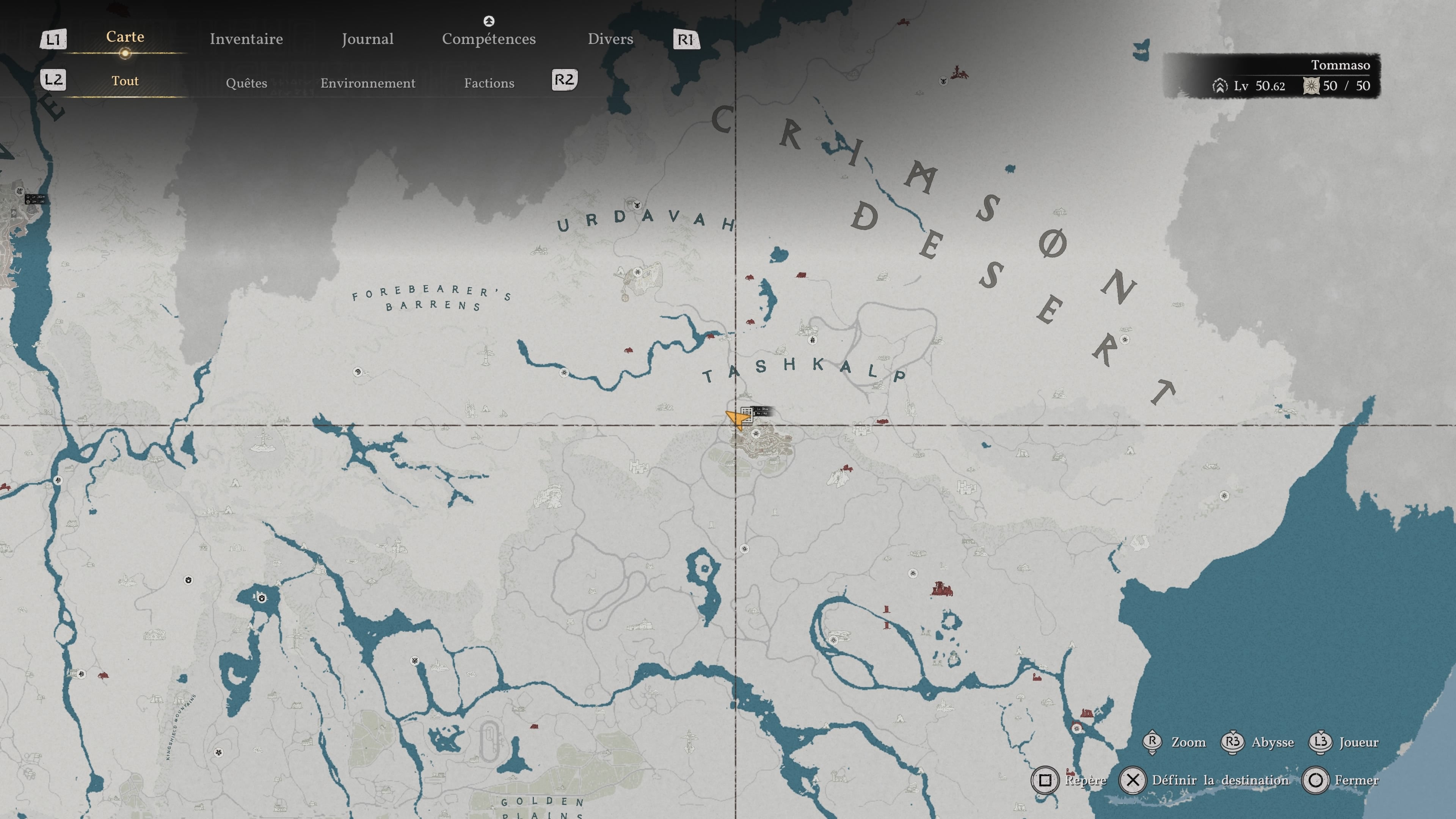Click the player name Tommaso
This screenshot has height=819, width=1456.
coord(1340,65)
